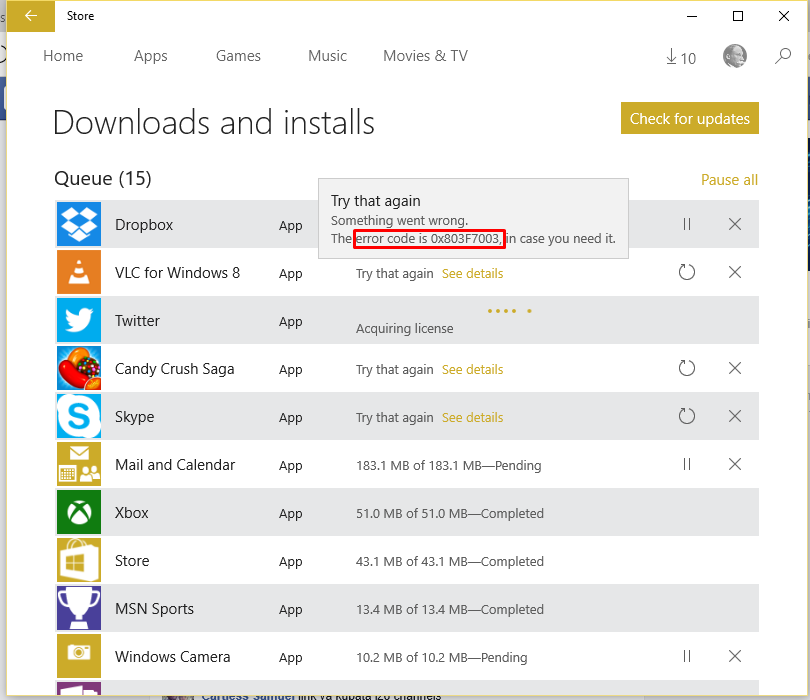View See details for Candy Crush Saga
Image resolution: width=810 pixels, height=700 pixels.
[x=472, y=369]
